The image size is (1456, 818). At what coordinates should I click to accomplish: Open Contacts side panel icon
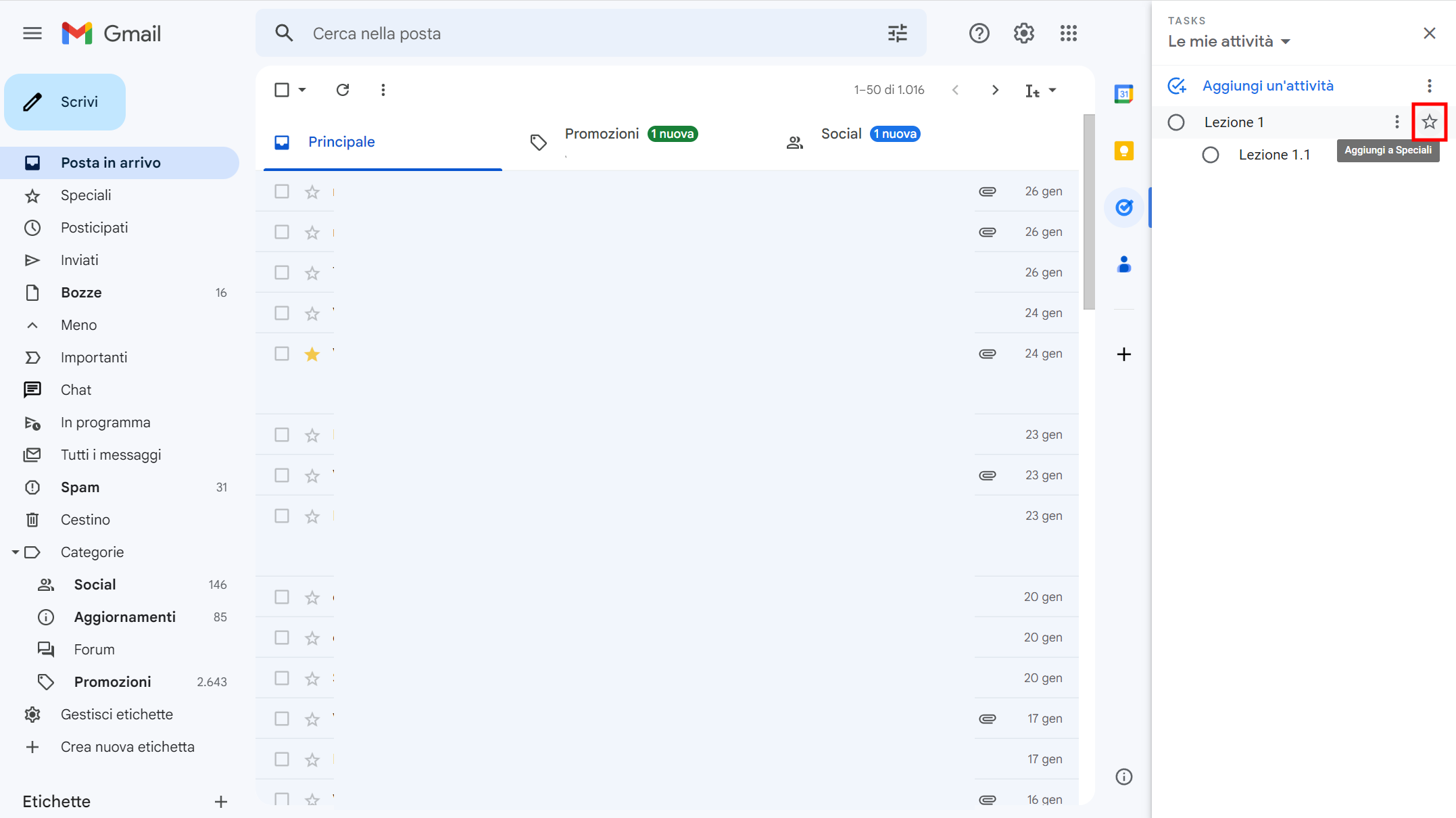pos(1123,264)
